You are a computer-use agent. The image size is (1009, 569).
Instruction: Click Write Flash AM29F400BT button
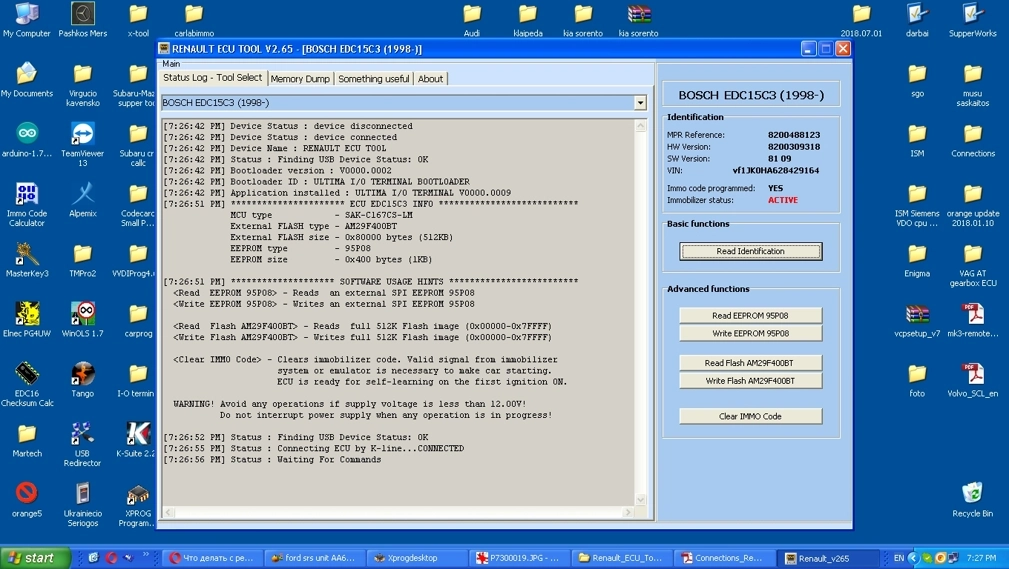(x=750, y=381)
